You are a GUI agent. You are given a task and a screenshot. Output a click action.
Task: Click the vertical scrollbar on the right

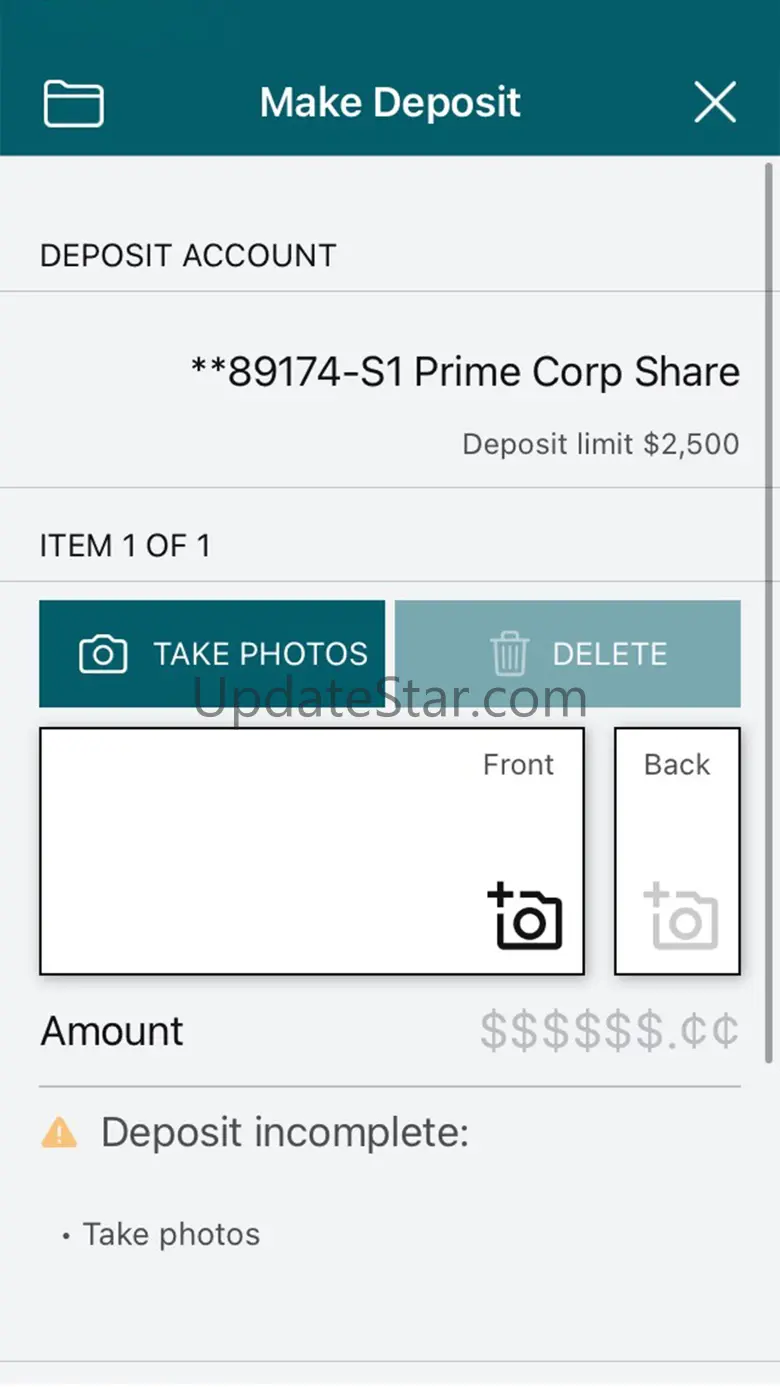point(769,600)
